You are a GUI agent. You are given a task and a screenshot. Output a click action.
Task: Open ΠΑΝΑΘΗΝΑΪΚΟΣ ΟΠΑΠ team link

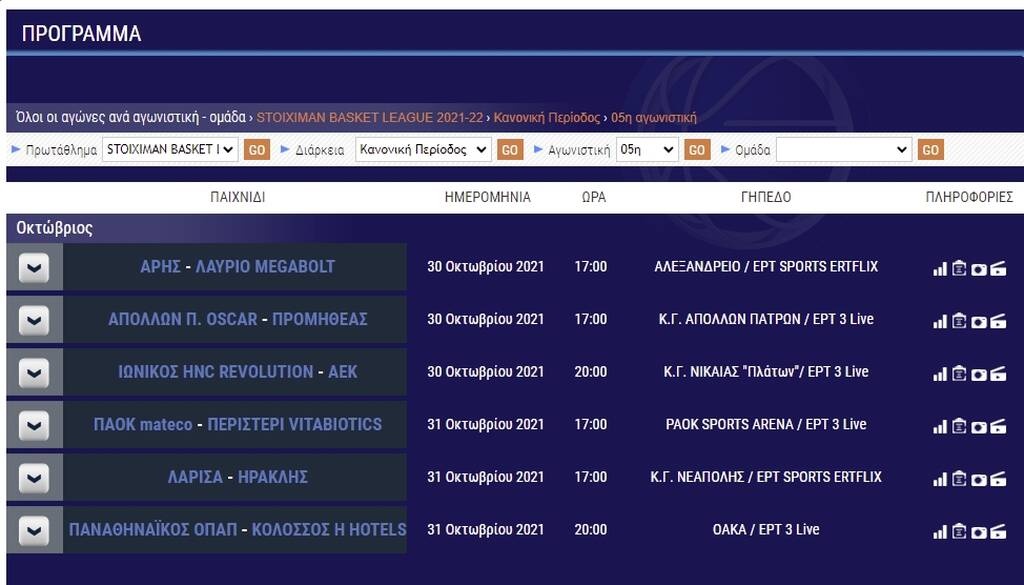[153, 530]
